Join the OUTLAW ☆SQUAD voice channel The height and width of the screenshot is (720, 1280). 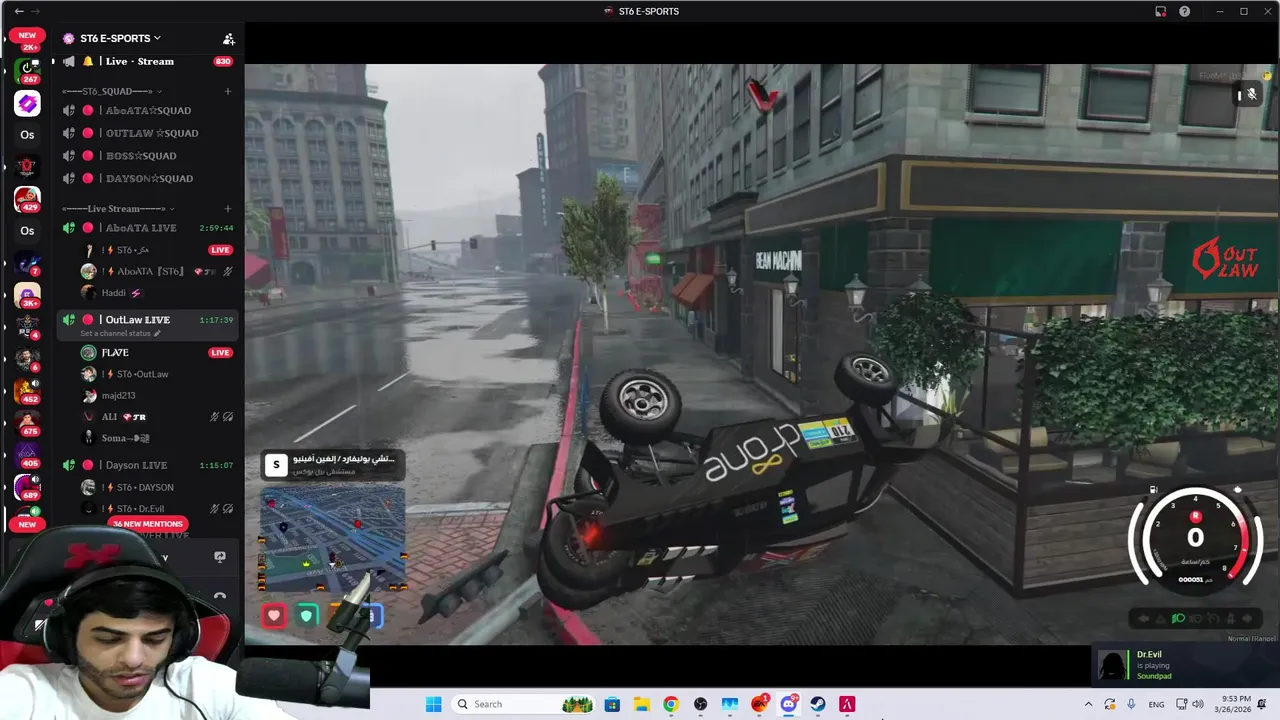pyautogui.click(x=147, y=133)
